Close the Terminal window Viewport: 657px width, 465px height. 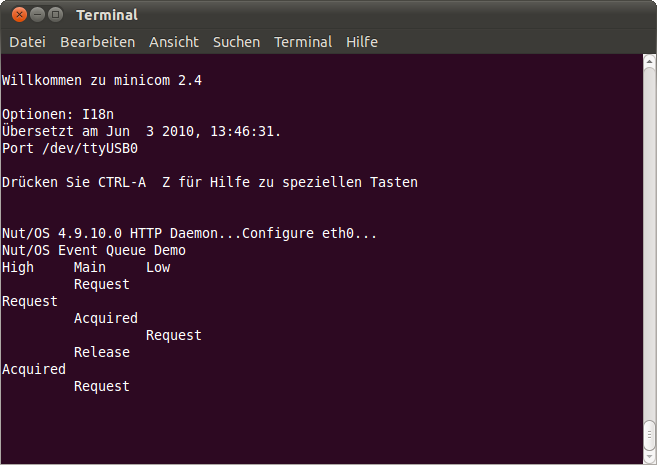pyautogui.click(x=19, y=15)
